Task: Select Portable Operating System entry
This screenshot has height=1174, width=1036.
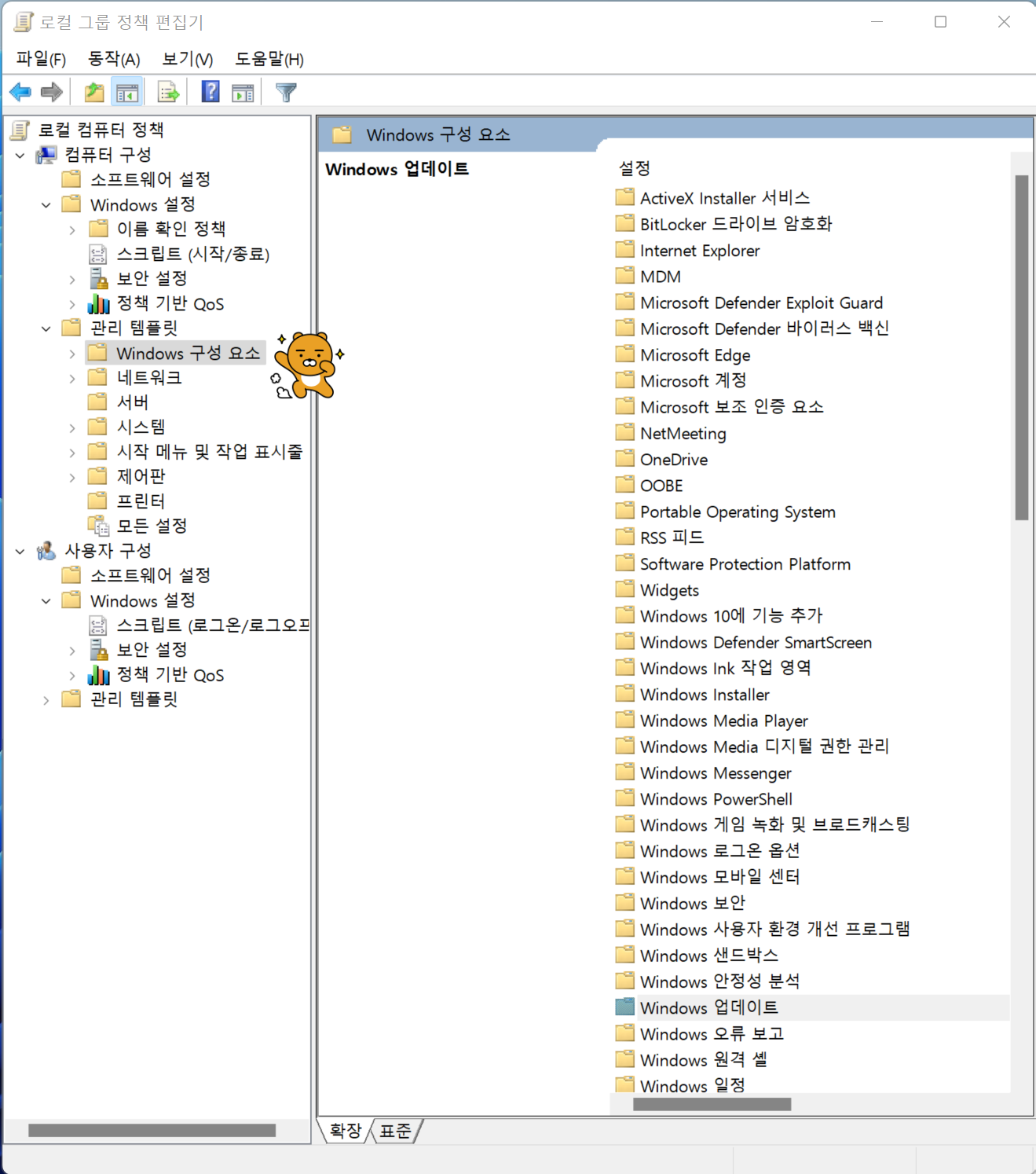Action: [x=738, y=512]
